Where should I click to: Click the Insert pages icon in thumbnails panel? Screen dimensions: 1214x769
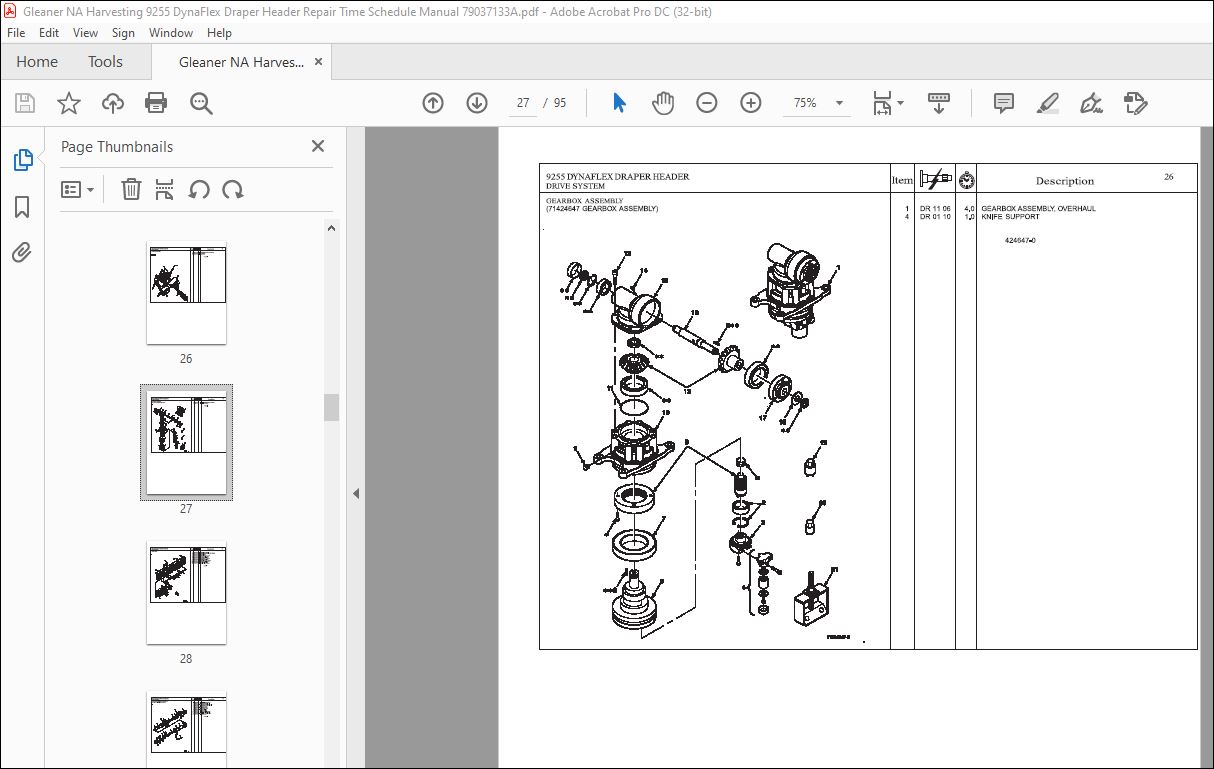pyautogui.click(x=165, y=189)
